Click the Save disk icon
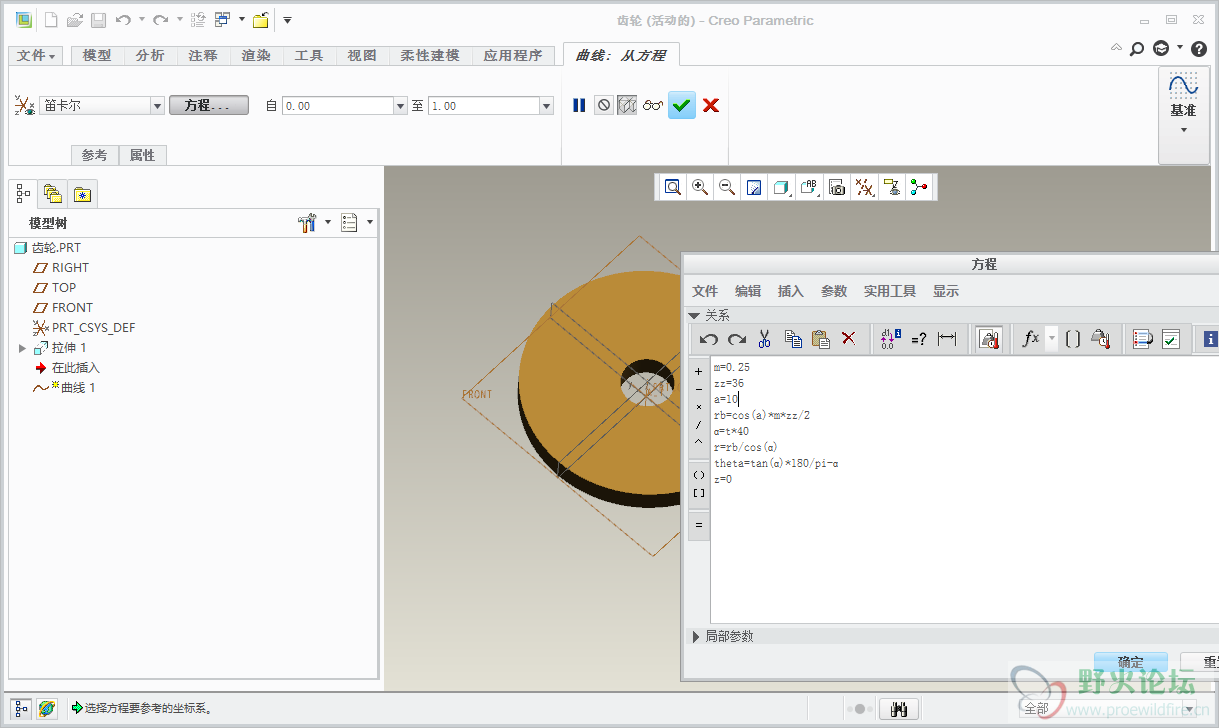 coord(98,20)
